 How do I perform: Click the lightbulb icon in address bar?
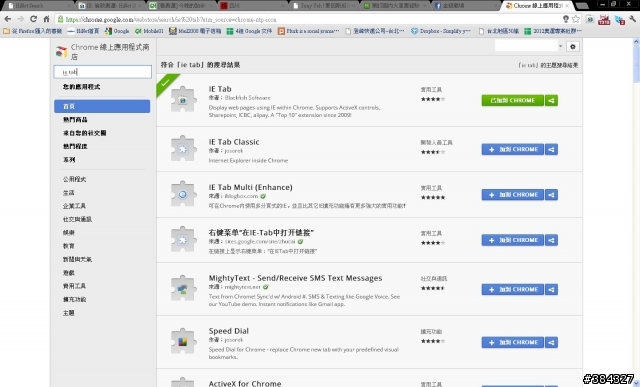click(x=566, y=19)
